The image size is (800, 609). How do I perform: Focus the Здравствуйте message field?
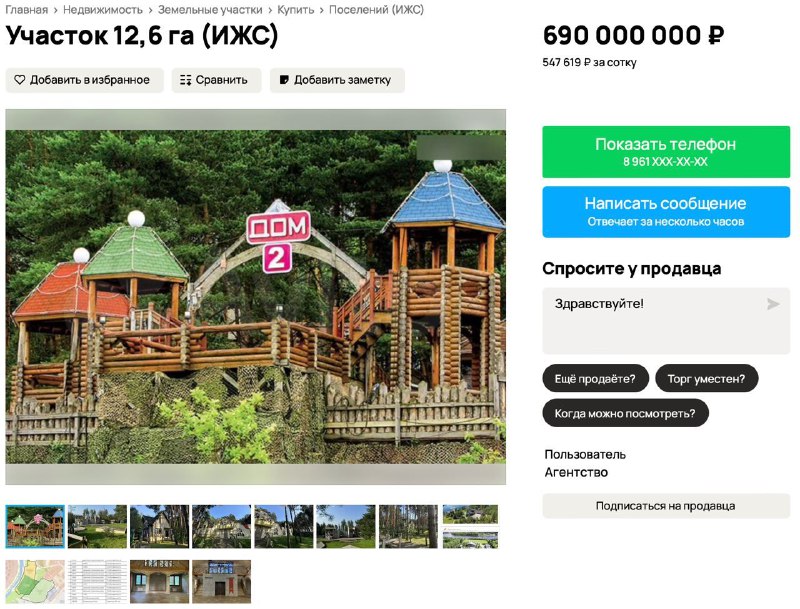666,321
